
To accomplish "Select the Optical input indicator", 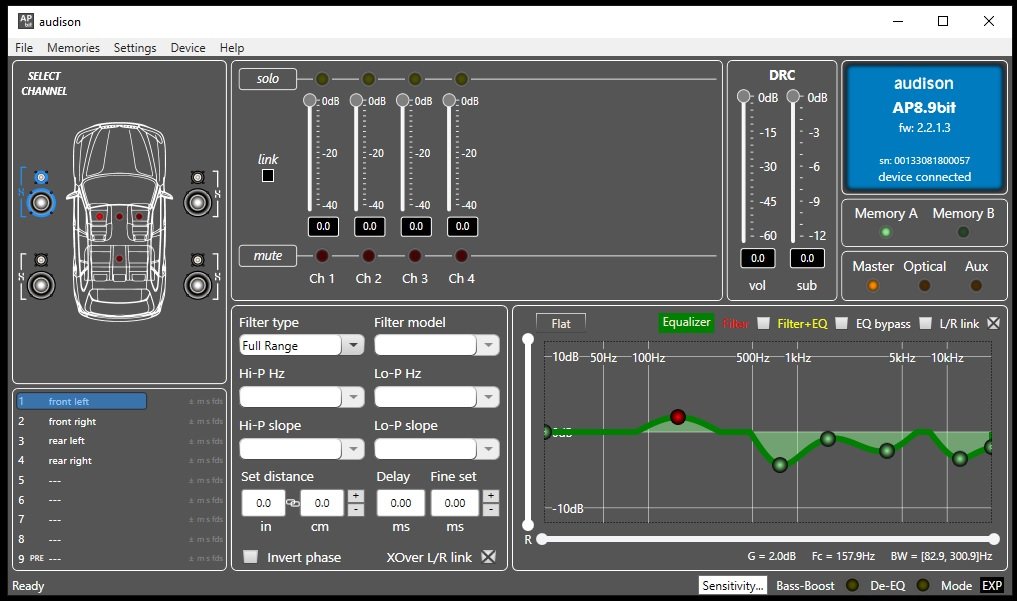I will 924,285.
